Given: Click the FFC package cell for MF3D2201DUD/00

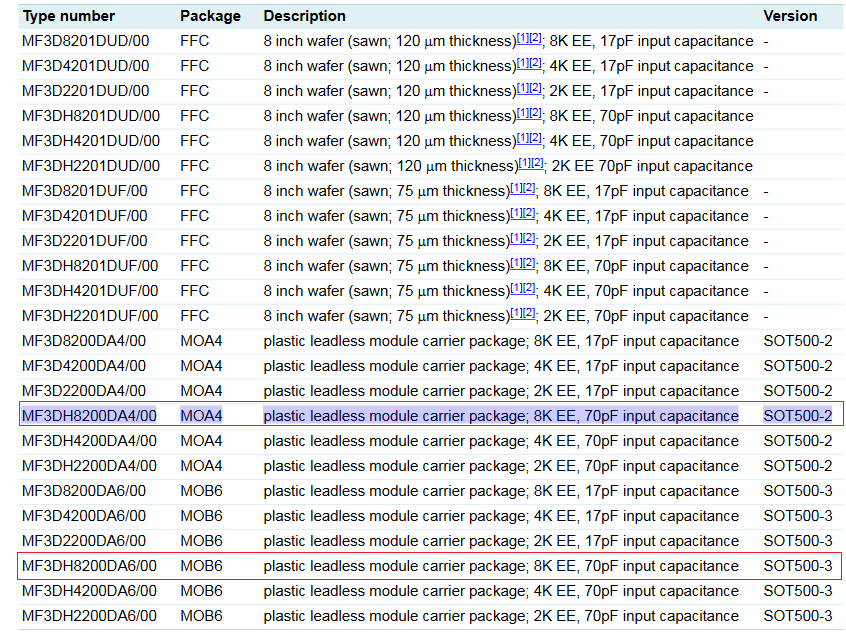Looking at the screenshot, I should click(195, 91).
